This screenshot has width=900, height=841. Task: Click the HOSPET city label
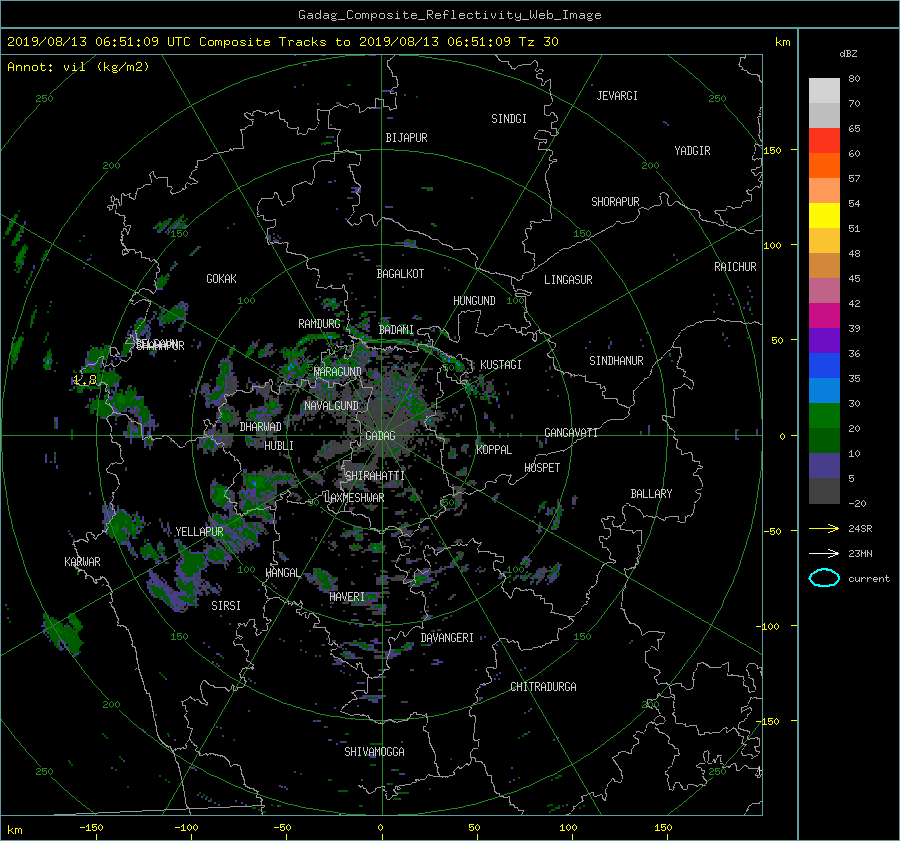pyautogui.click(x=542, y=468)
